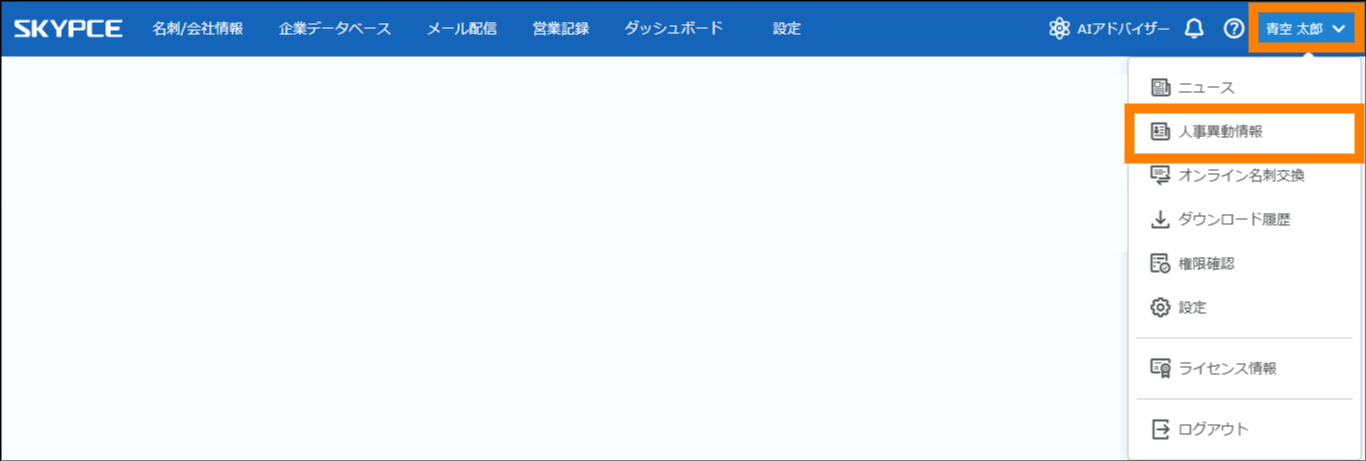The height and width of the screenshot is (461, 1366).
Task: Open notifications with the bell icon
Action: click(1193, 29)
